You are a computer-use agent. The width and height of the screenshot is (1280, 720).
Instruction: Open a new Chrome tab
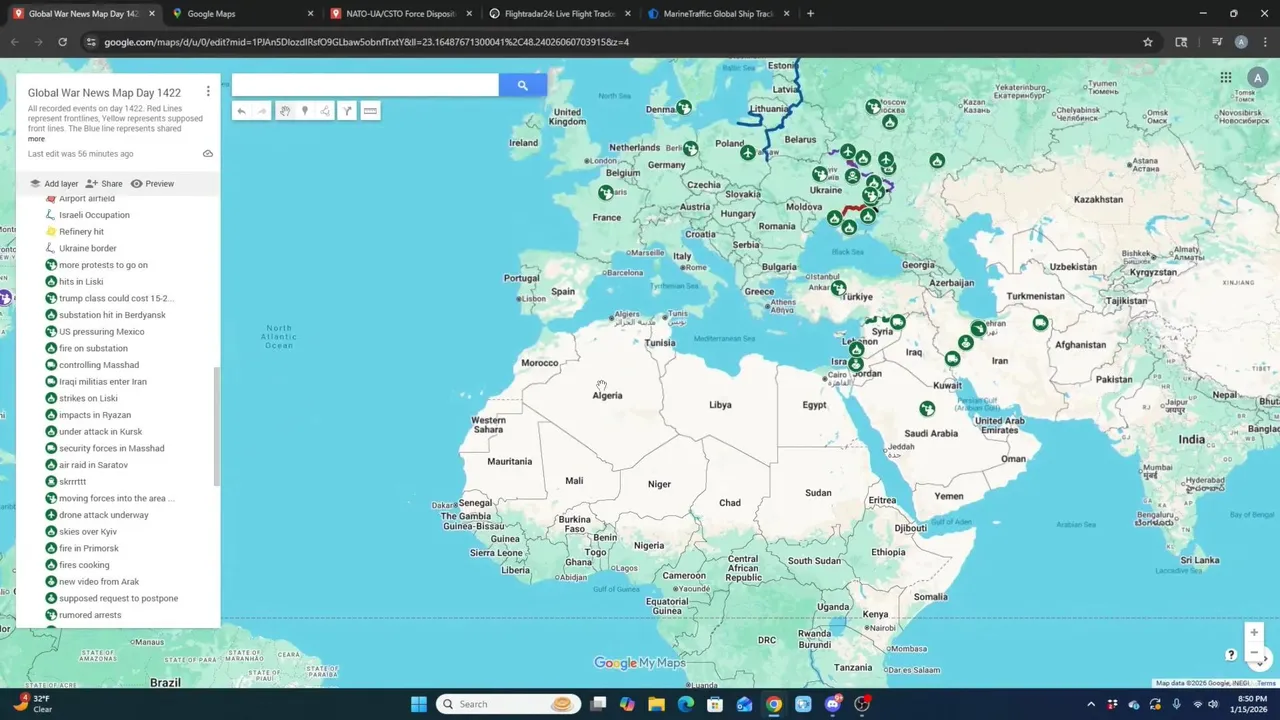(x=810, y=14)
